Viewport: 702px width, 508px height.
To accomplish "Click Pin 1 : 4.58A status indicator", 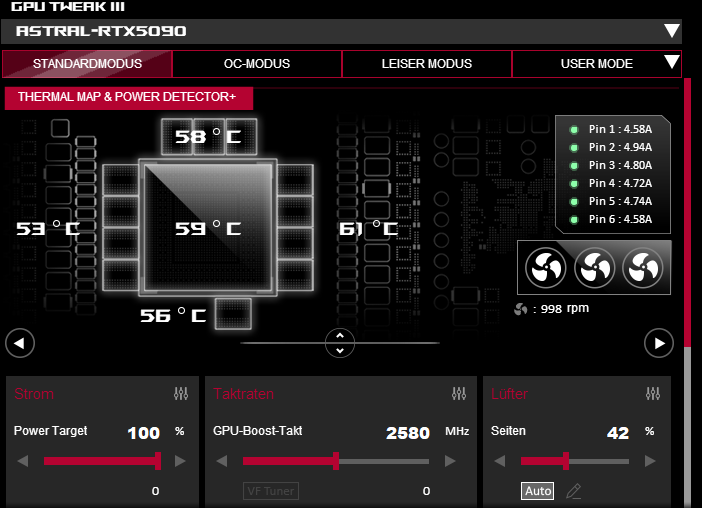I will click(x=574, y=130).
